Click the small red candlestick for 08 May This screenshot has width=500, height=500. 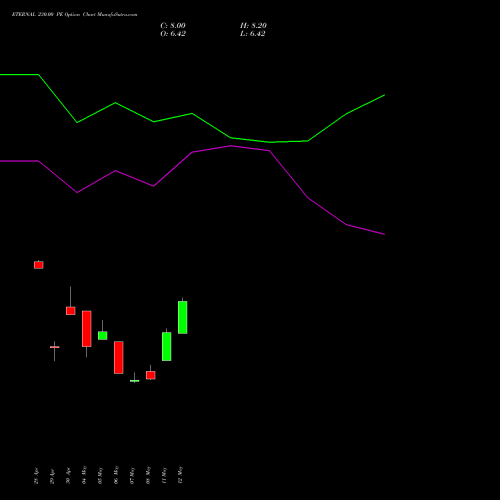[151, 375]
